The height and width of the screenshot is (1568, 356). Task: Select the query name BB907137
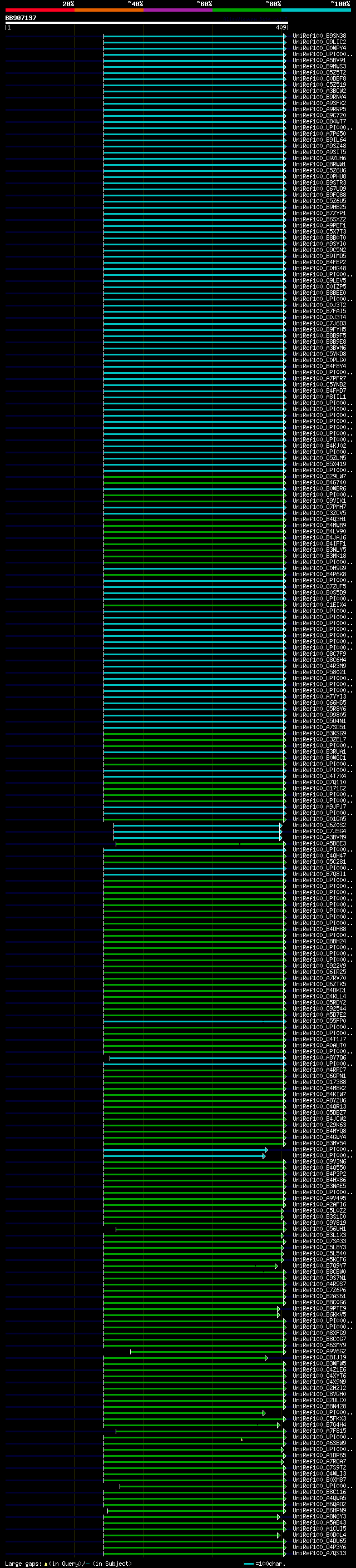[x=21, y=18]
